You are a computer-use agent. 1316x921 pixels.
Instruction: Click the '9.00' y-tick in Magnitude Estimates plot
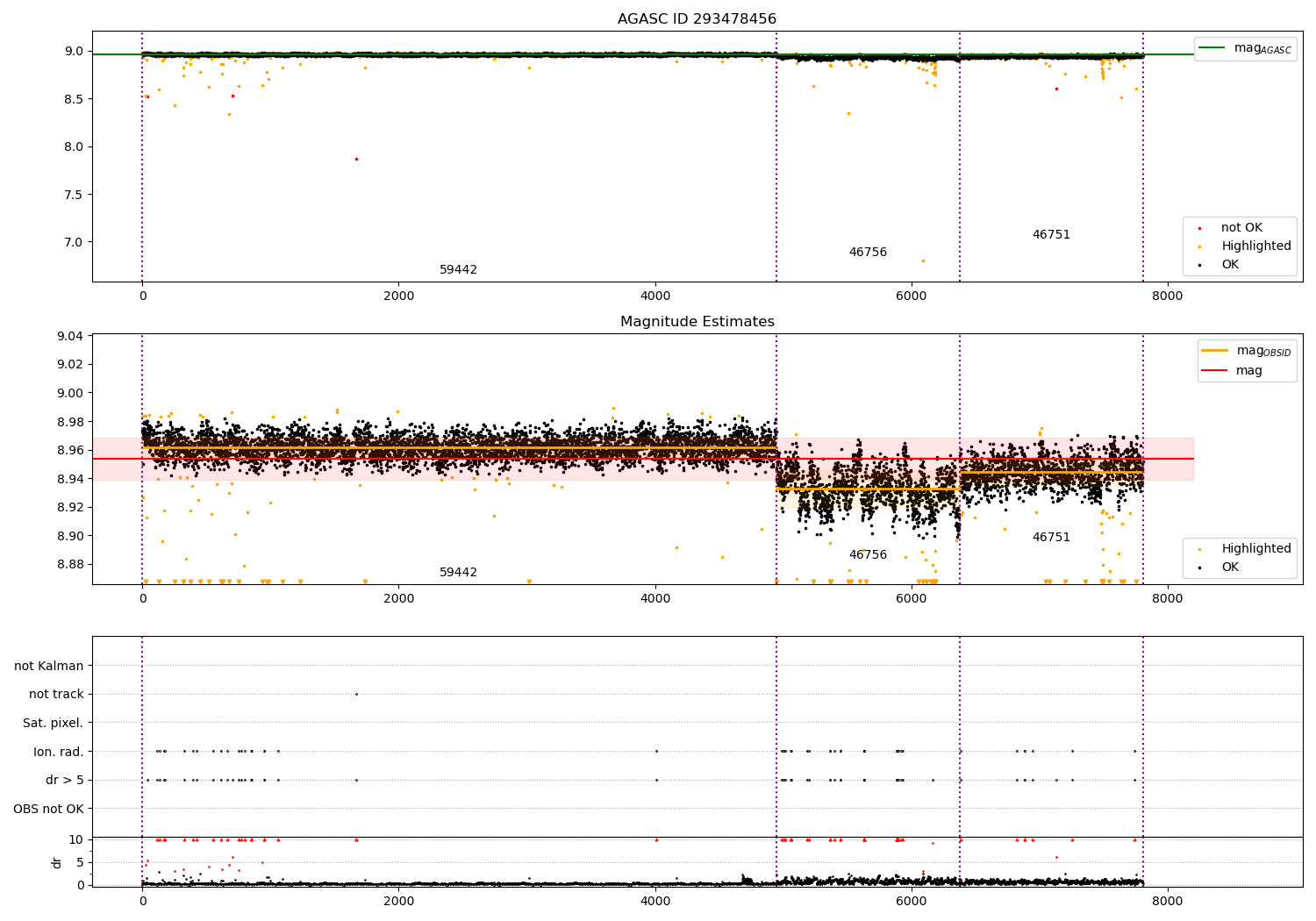point(70,394)
